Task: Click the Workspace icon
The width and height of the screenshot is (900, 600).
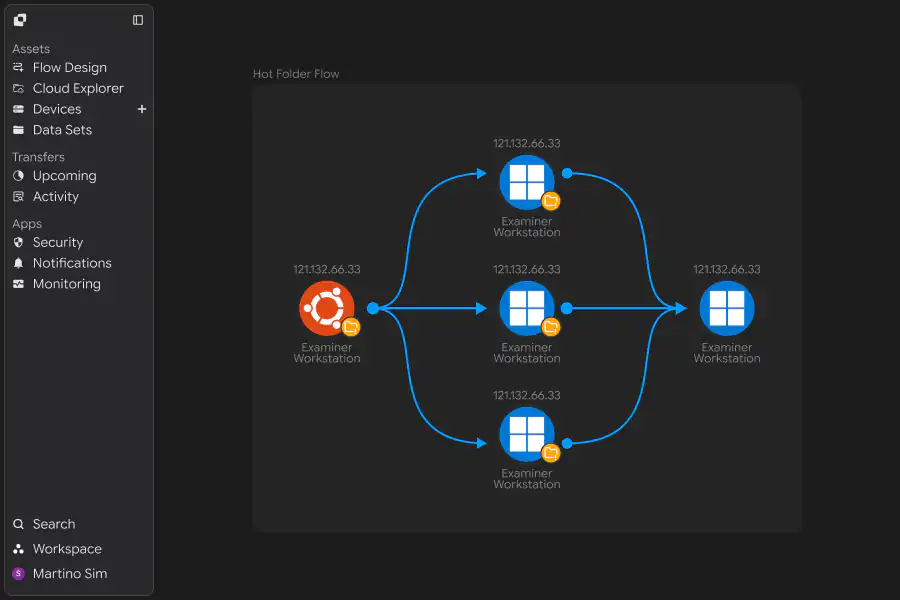Action: click(x=18, y=549)
